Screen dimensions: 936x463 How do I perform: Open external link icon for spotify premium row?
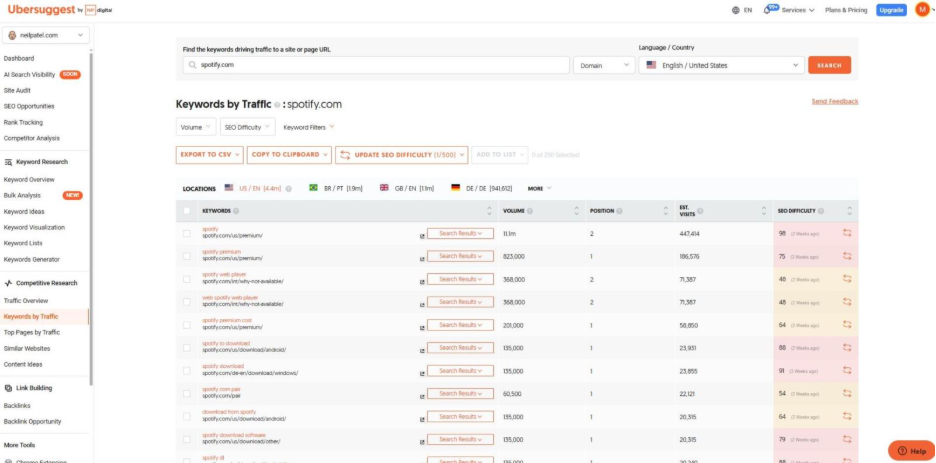(423, 259)
